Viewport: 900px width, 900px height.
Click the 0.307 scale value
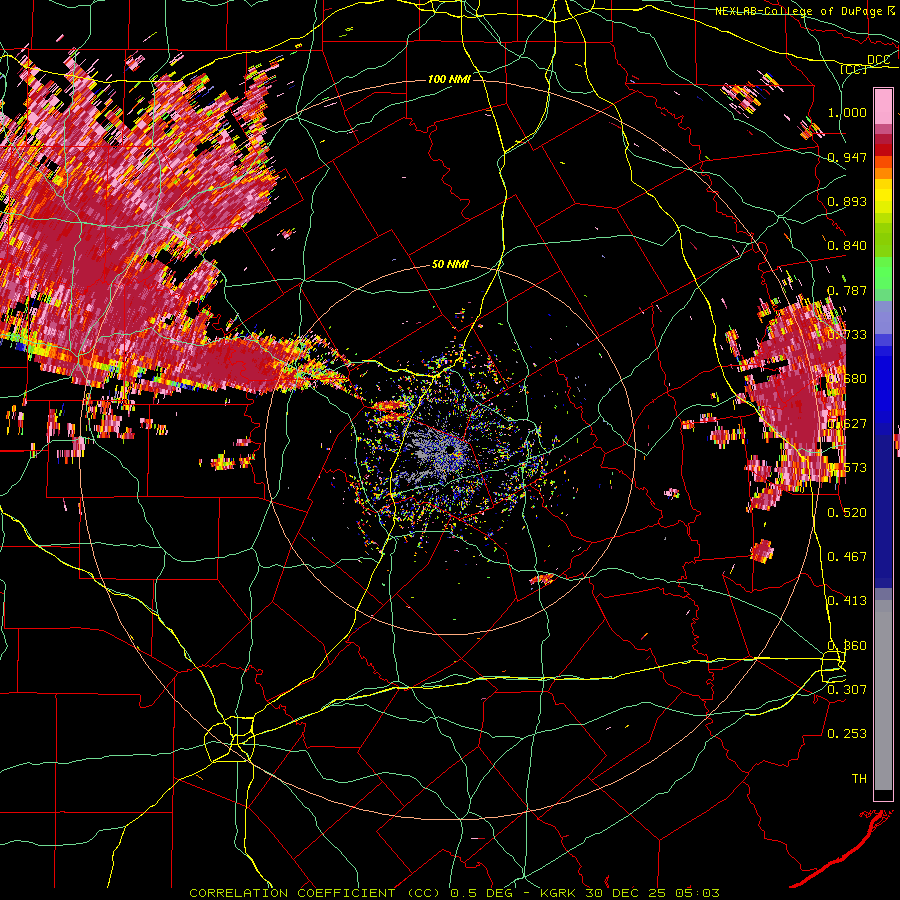pos(847,689)
